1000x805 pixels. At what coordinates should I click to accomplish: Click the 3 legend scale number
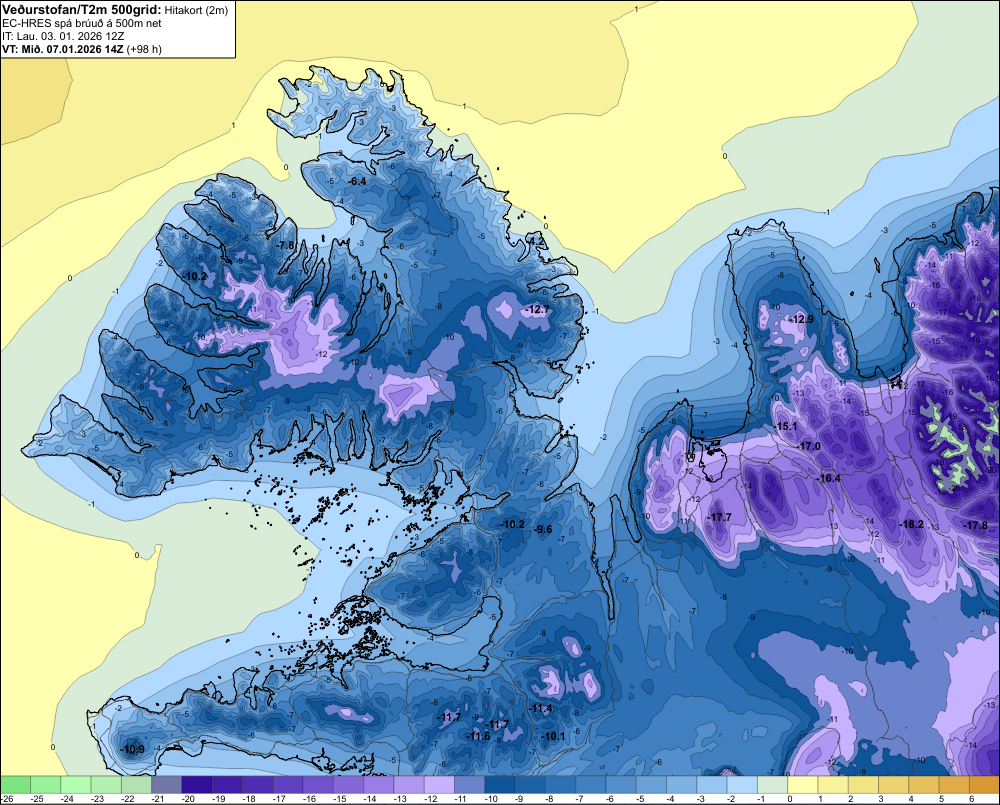coord(881,799)
